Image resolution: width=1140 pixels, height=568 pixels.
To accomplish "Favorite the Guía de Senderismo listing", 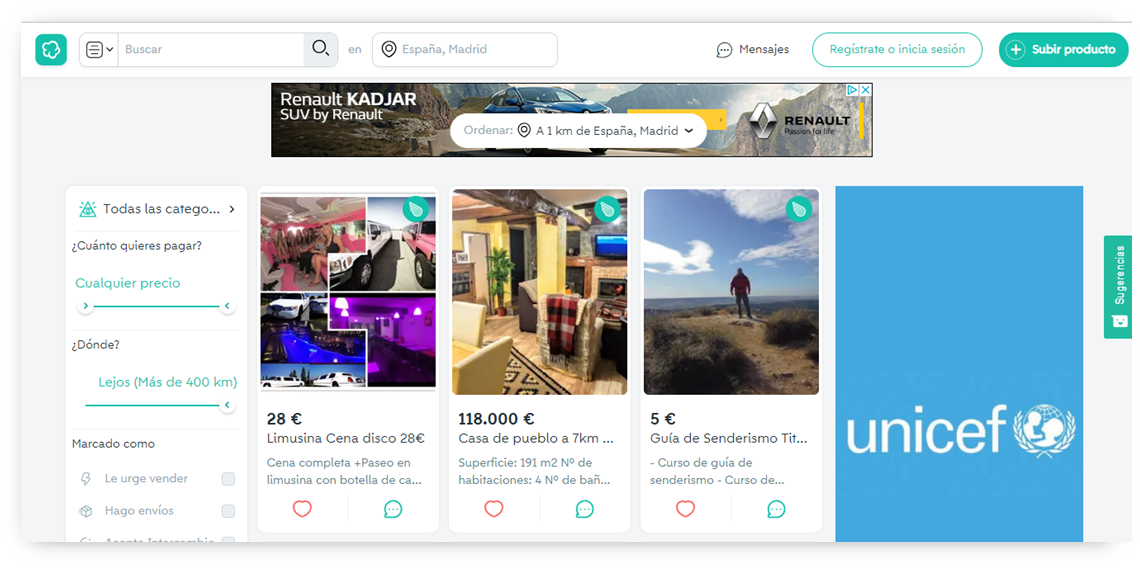I will [x=686, y=509].
